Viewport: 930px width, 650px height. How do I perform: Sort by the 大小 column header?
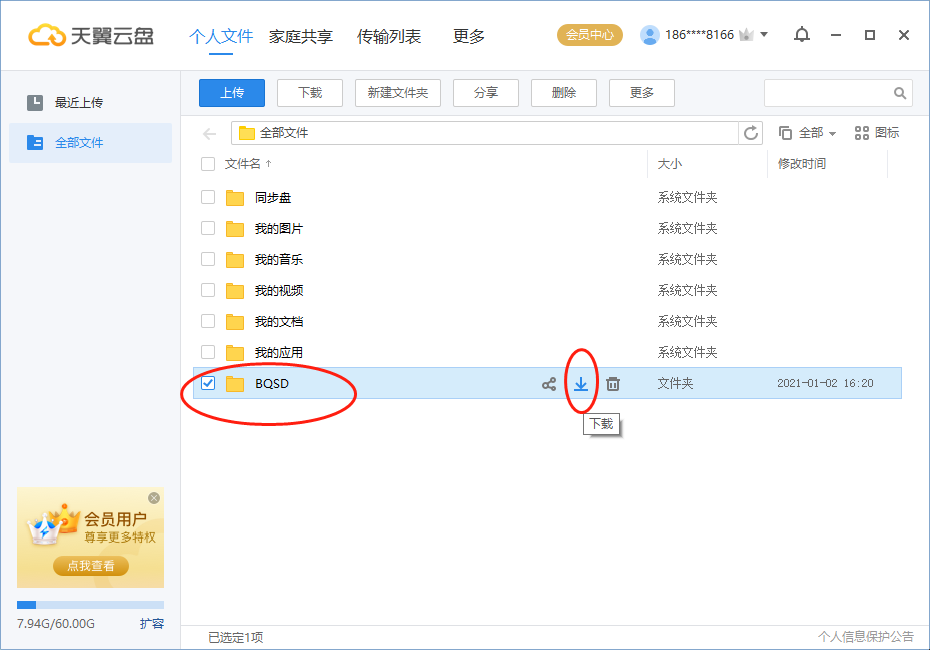670,164
